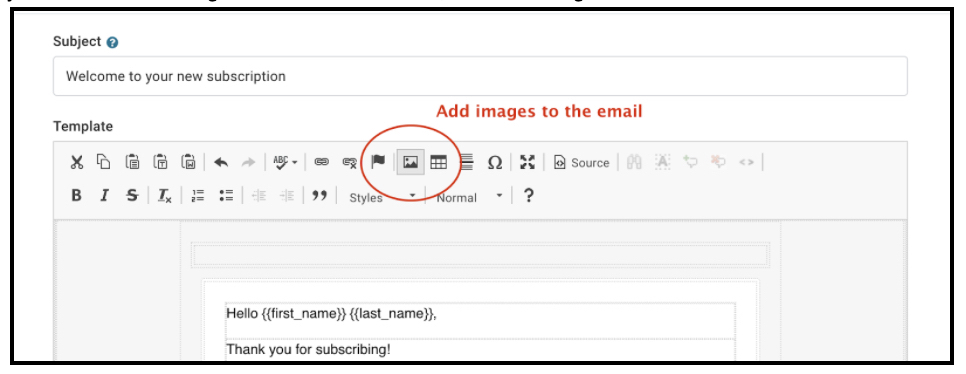Screen dimensions: 966x374
Task: Click the Find binoculars icon
Action: pos(635,163)
